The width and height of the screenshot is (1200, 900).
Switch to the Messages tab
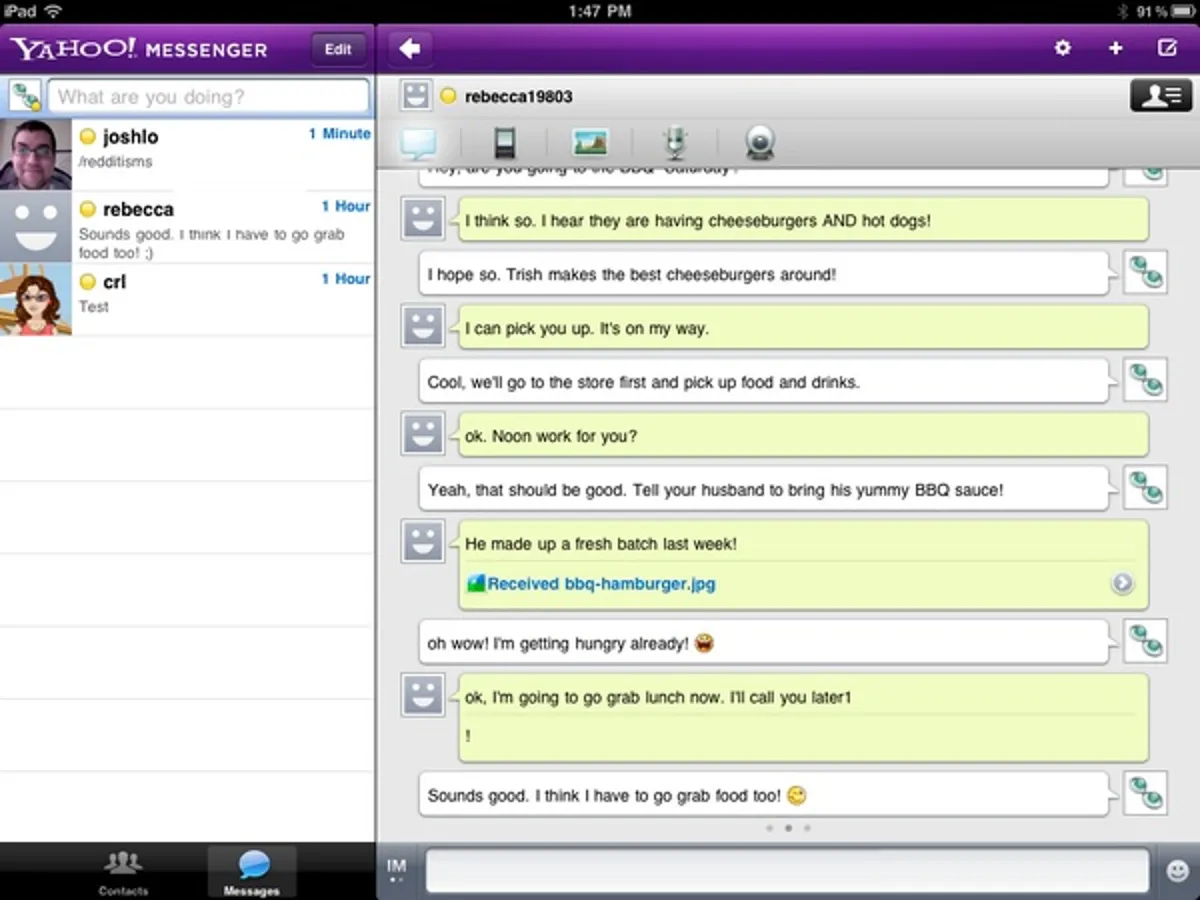[x=252, y=871]
